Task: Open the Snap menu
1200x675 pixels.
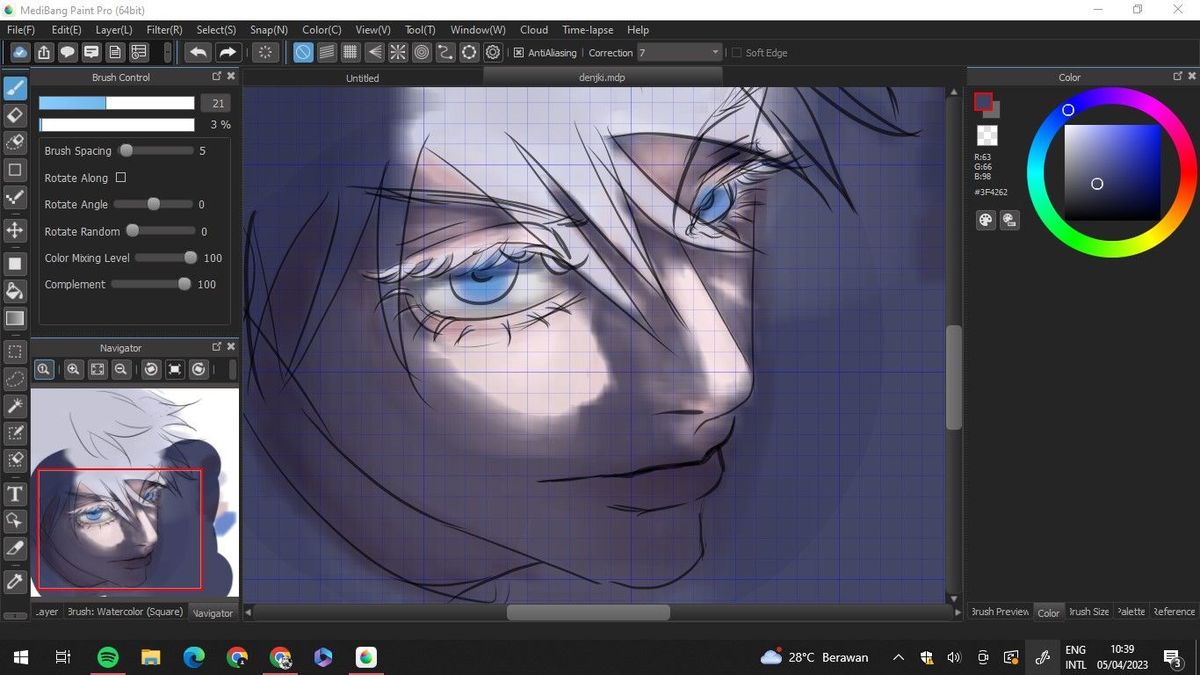Action: 269,30
